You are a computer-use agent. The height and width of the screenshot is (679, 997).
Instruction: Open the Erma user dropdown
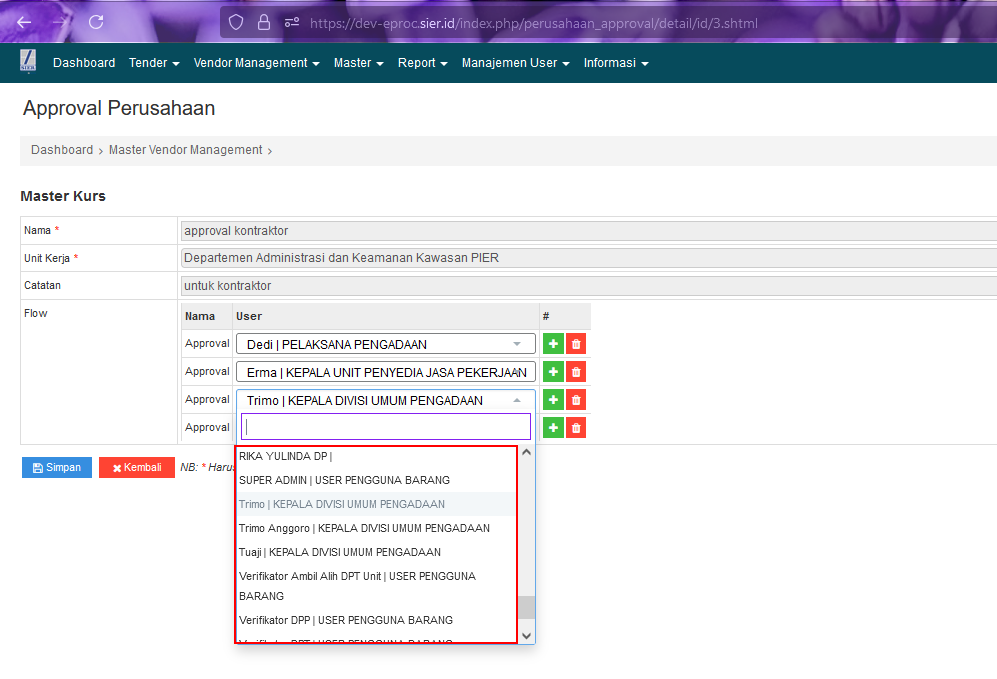pos(385,372)
